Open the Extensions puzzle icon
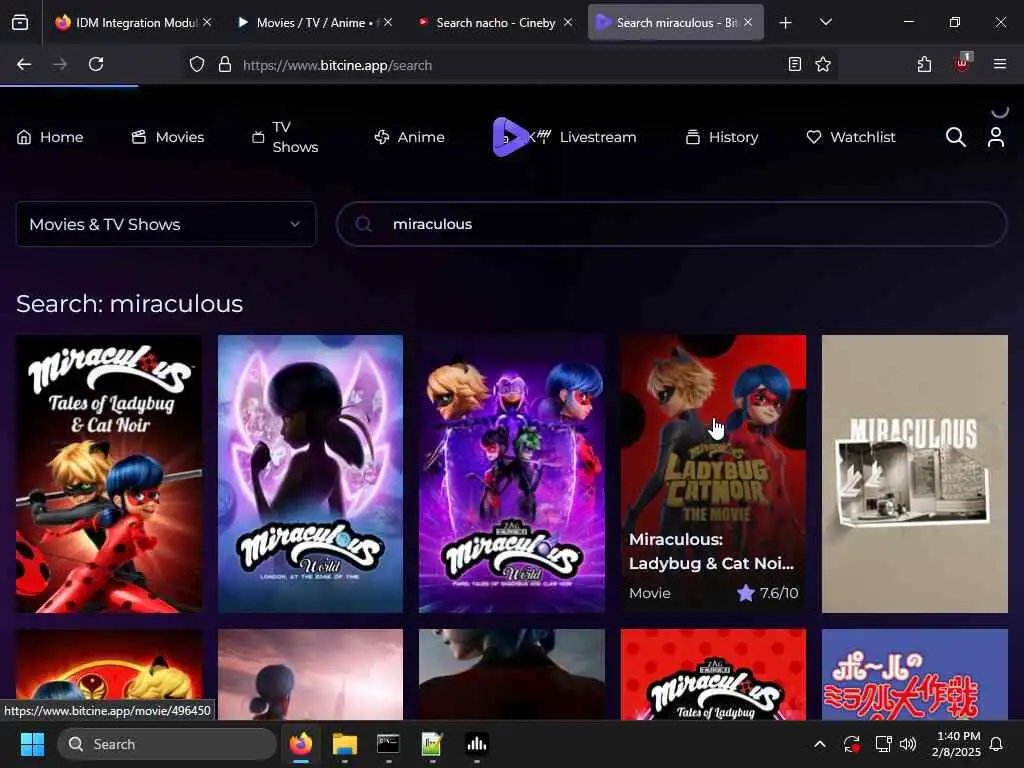 (924, 64)
